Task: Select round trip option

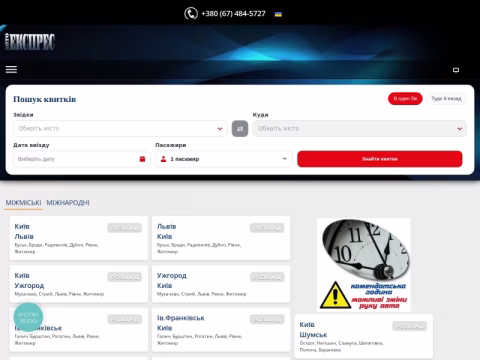Action: pos(446,98)
